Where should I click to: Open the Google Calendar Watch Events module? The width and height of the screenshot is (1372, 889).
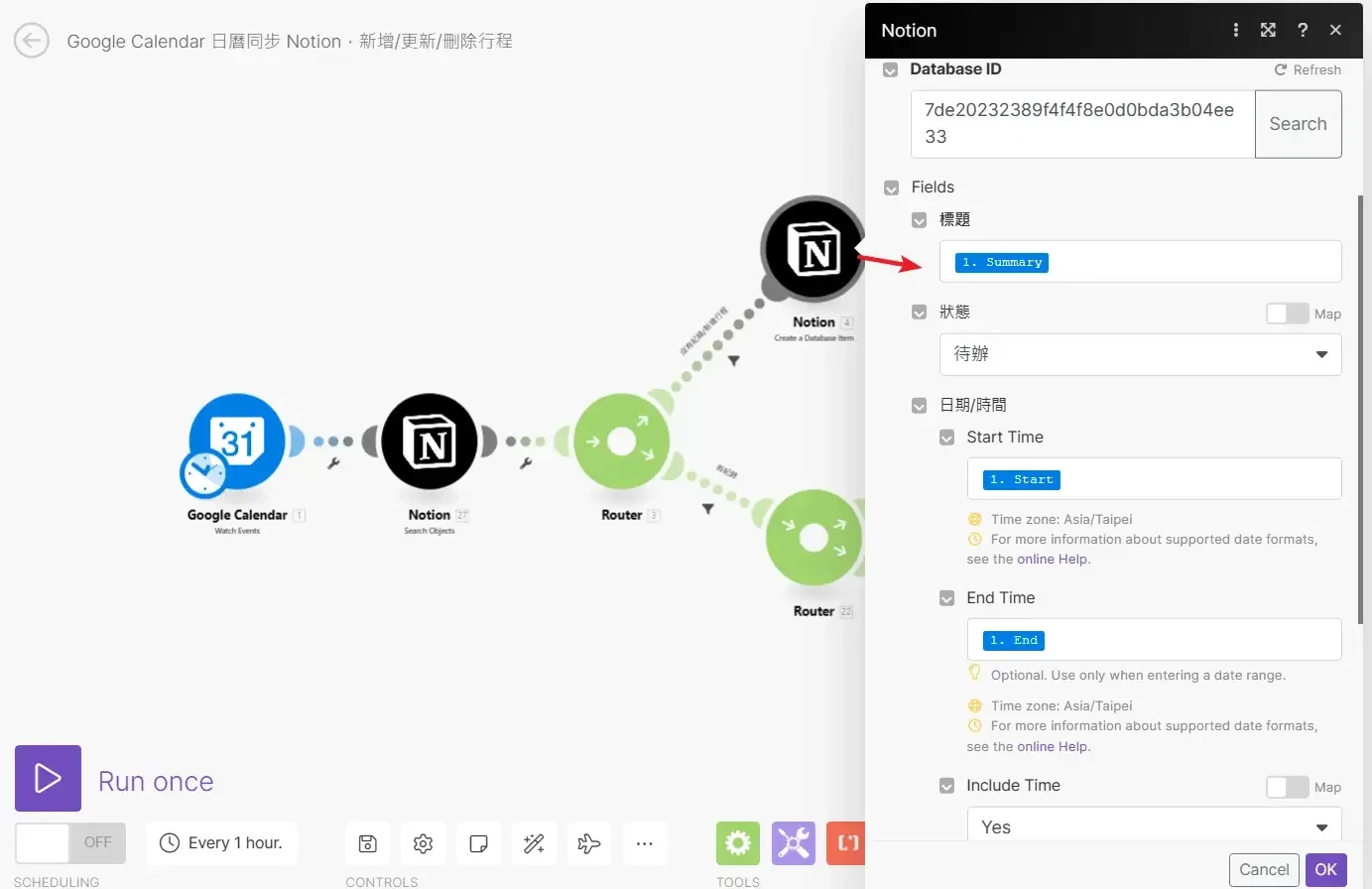click(x=238, y=442)
